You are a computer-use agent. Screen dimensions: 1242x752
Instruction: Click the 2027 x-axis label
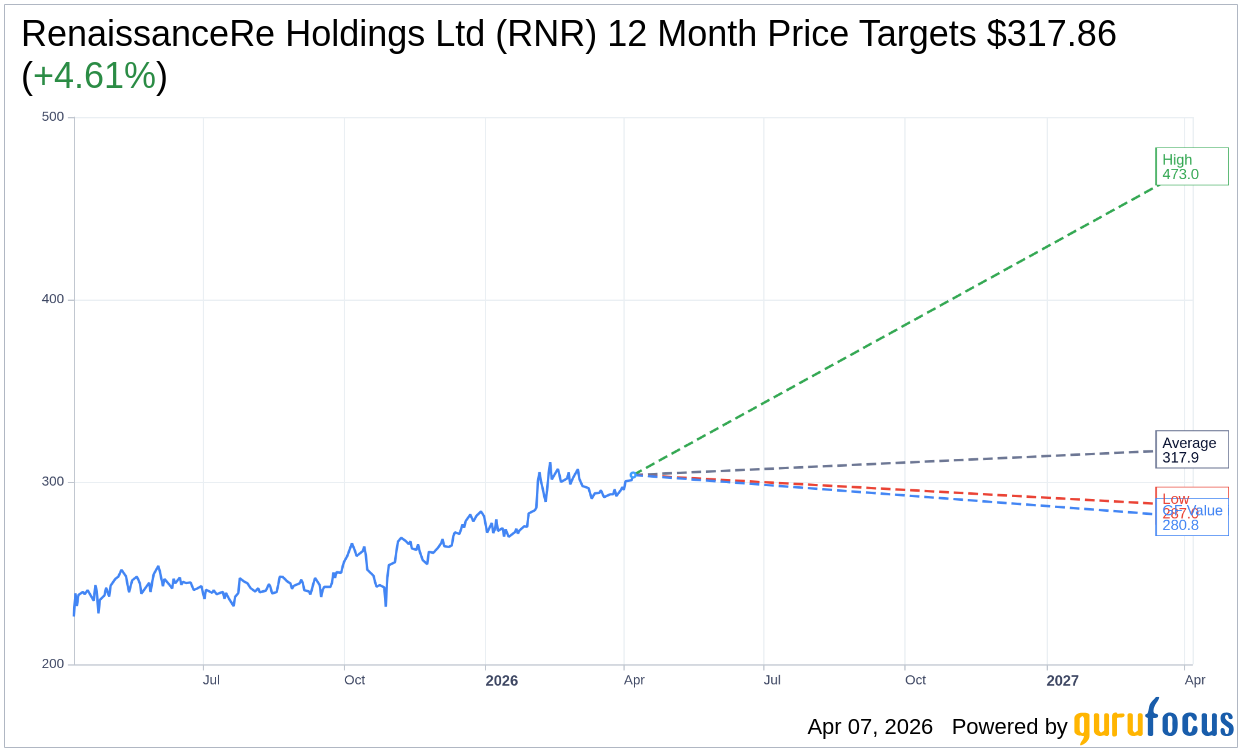[1062, 681]
